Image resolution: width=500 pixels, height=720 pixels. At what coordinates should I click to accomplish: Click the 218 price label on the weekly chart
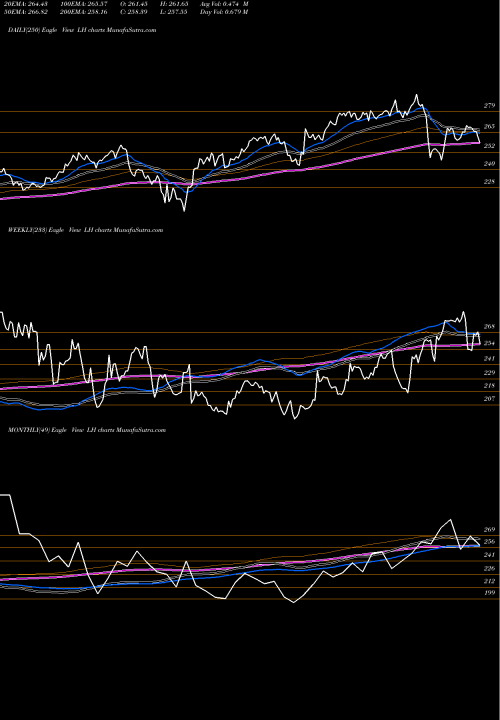[489, 386]
